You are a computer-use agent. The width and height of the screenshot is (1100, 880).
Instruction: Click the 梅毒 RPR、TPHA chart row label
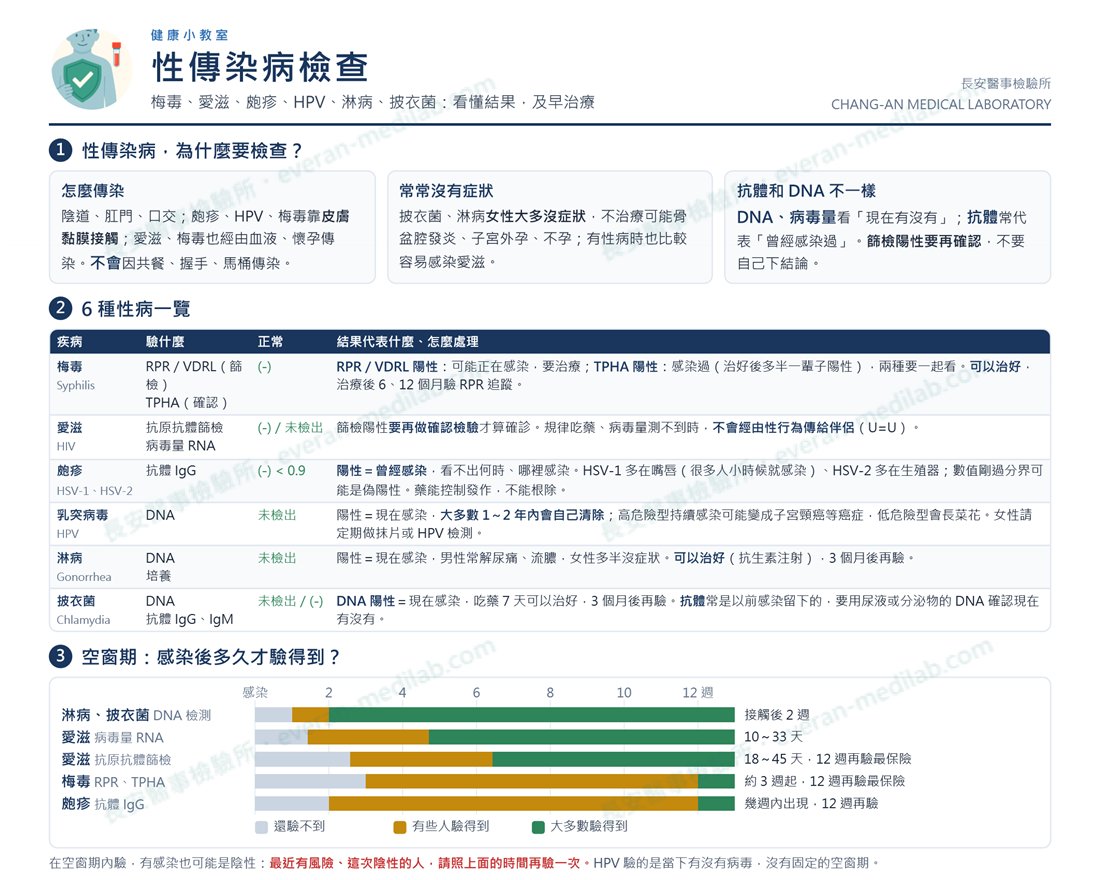(x=113, y=782)
